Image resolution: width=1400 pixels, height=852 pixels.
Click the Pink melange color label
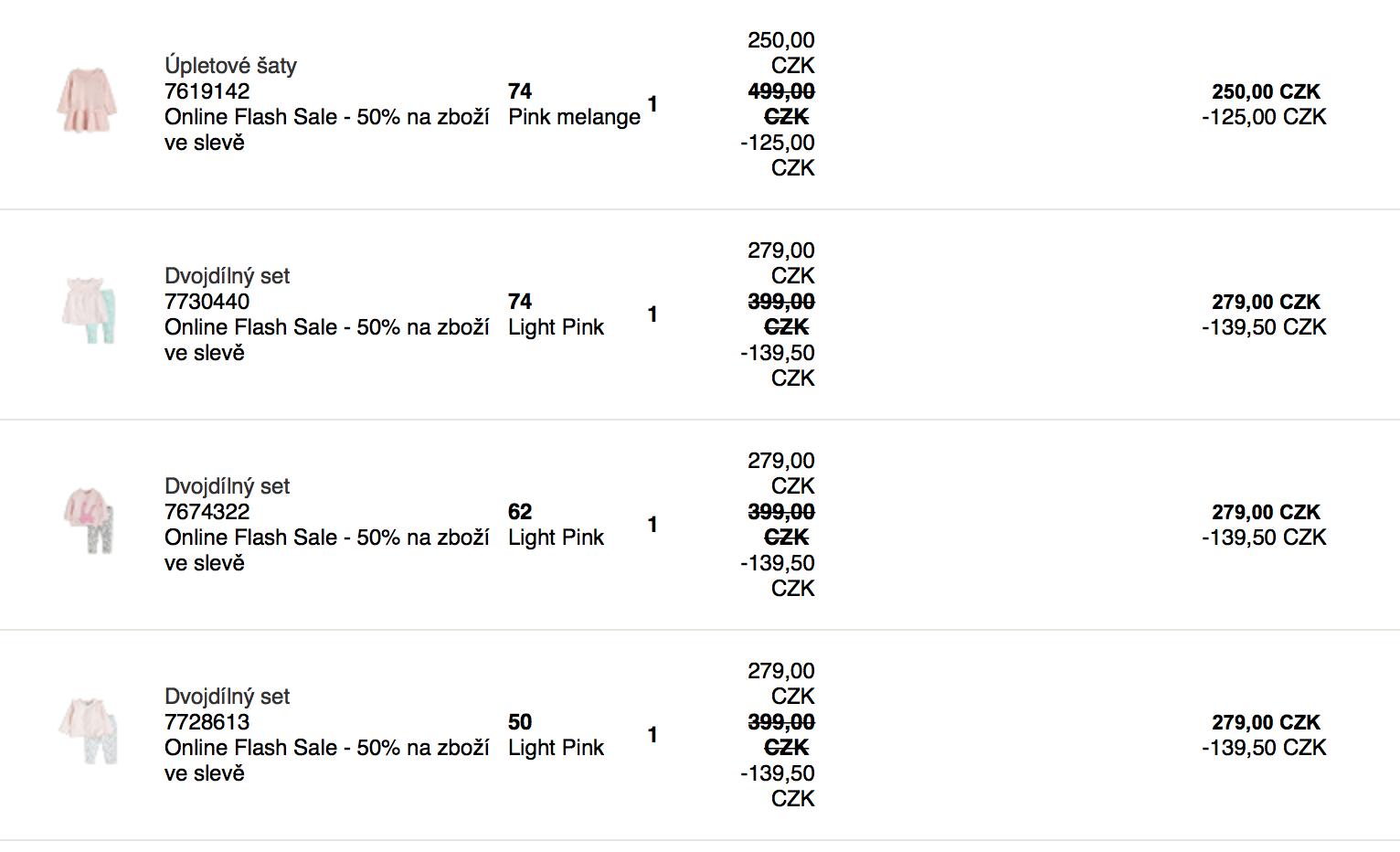(x=574, y=117)
